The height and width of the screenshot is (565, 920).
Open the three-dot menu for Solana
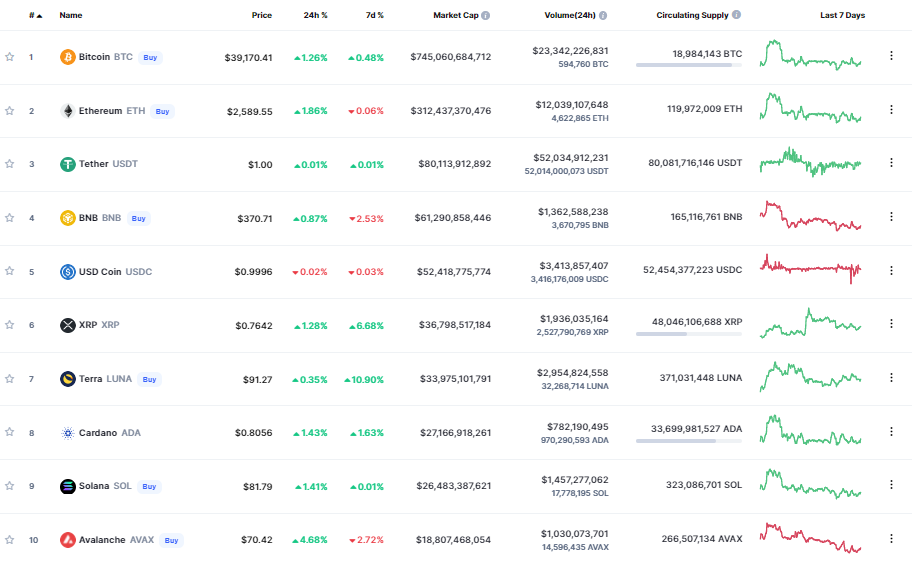[891, 485]
